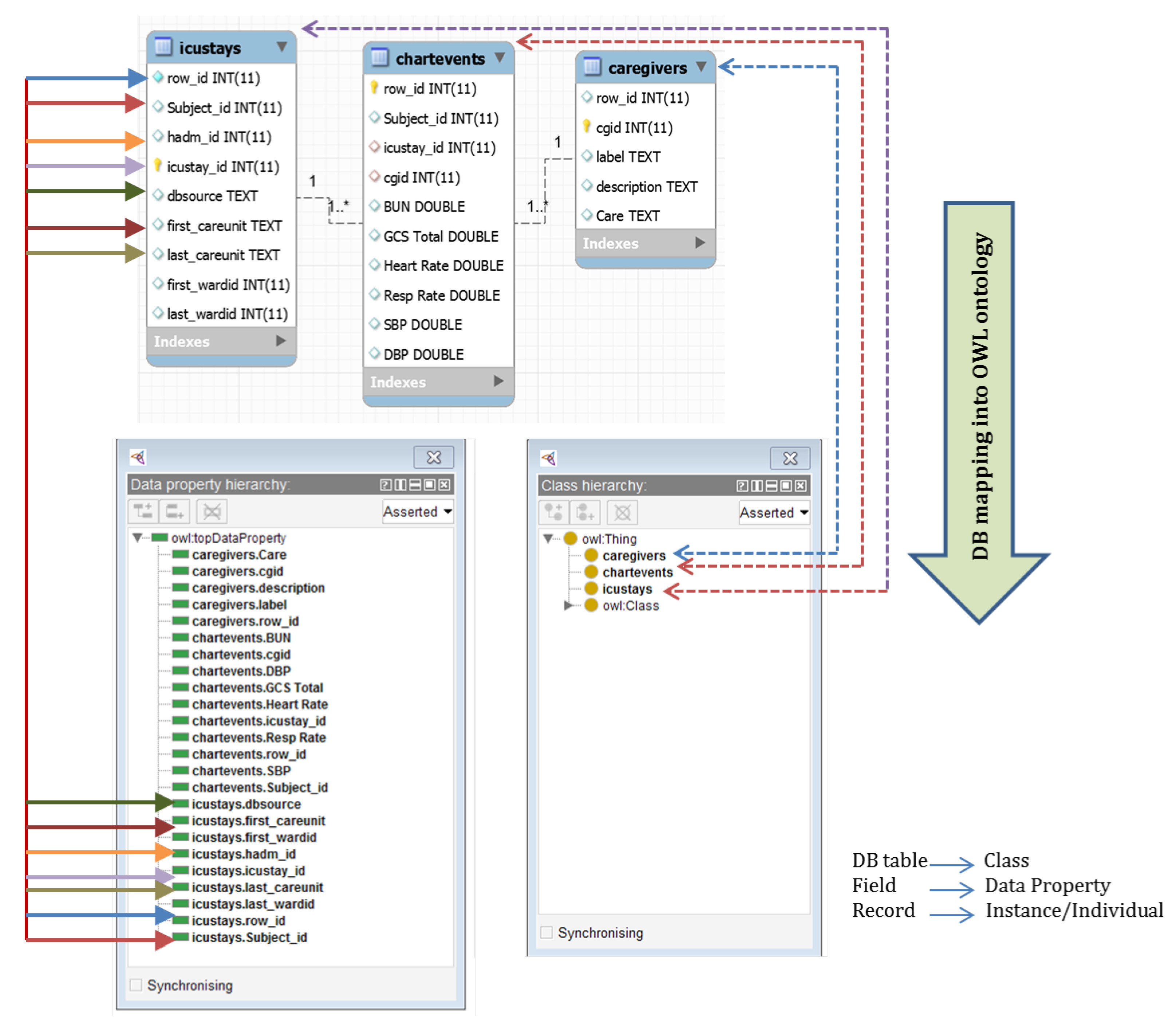Collapse the owl:topDataProperty tree node
This screenshot has height=1023, width=1176.
point(137,538)
